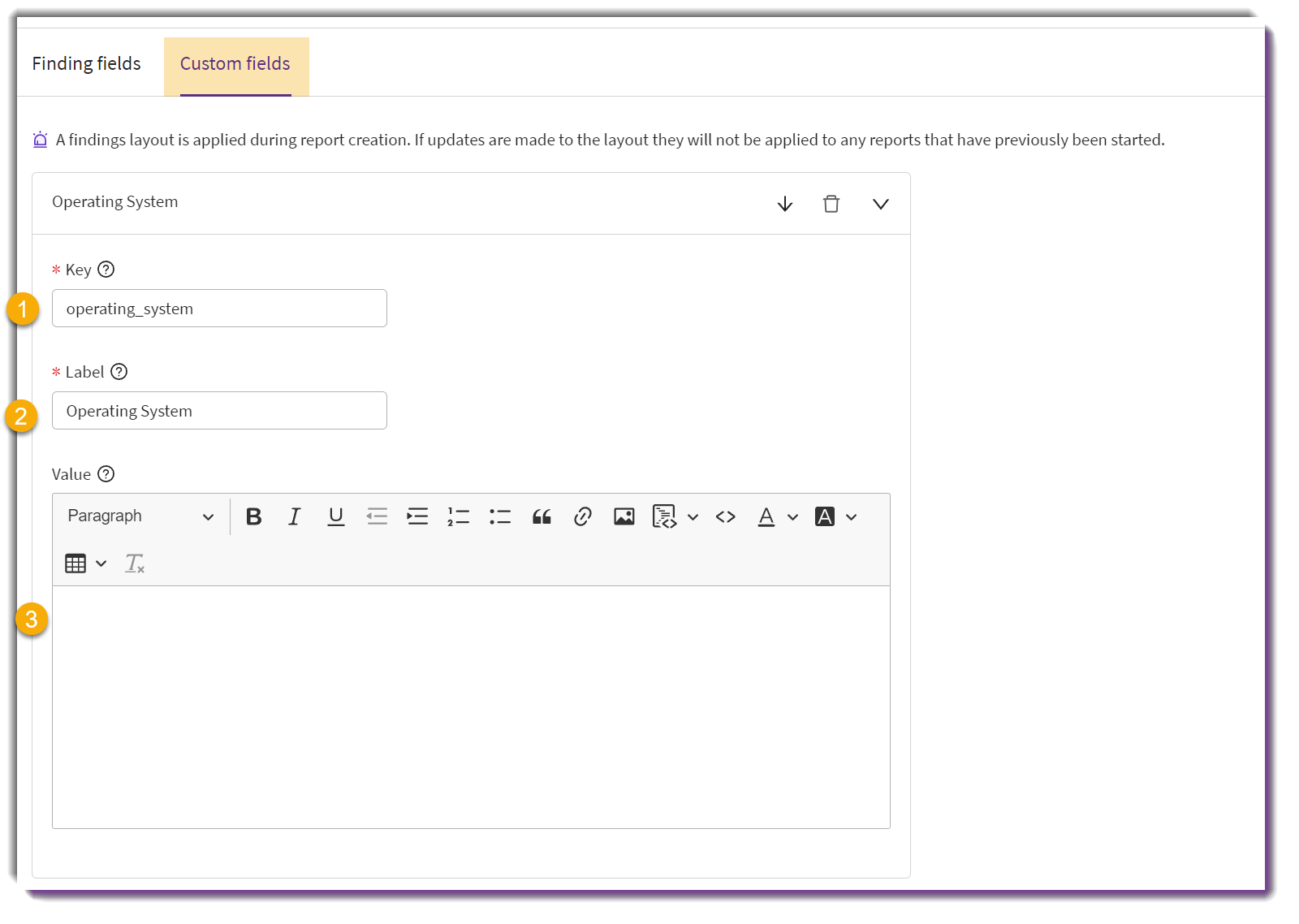Click the Label input field
The image size is (1299, 924).
219,411
